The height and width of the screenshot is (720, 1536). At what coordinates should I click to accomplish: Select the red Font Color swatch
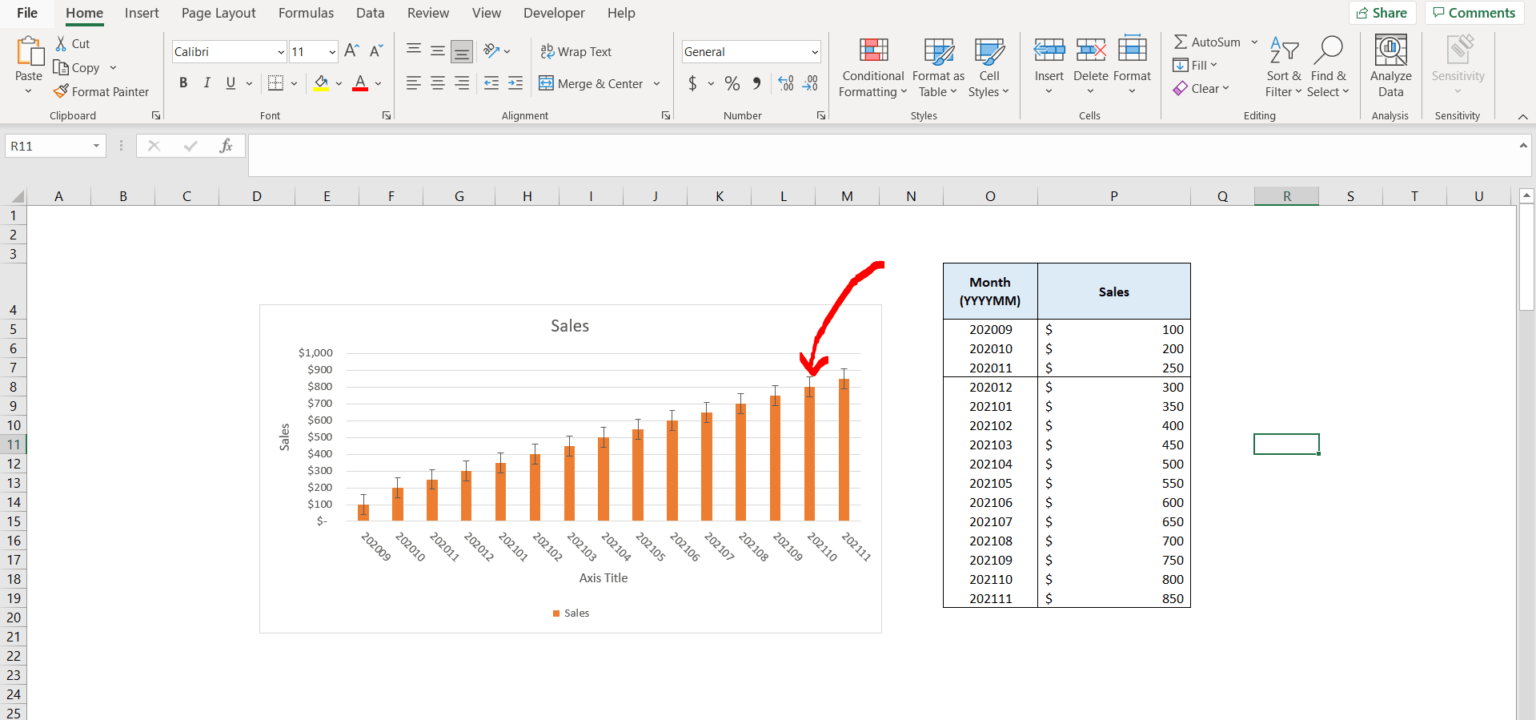[360, 83]
